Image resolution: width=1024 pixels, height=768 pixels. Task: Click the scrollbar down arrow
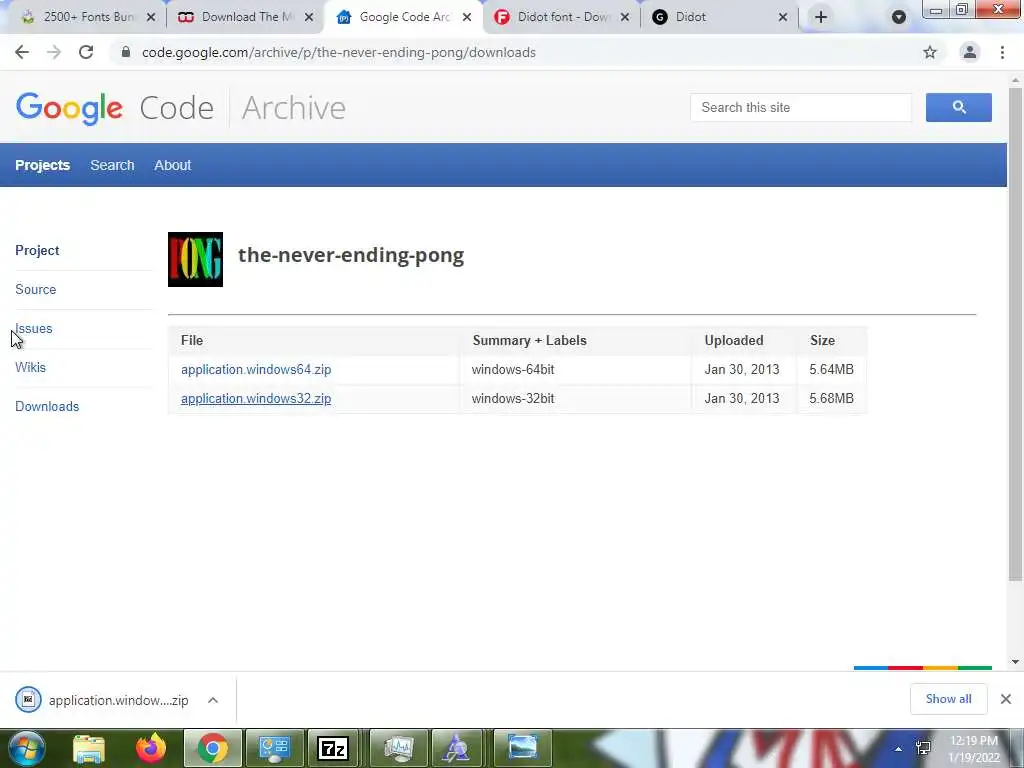pos(1015,662)
